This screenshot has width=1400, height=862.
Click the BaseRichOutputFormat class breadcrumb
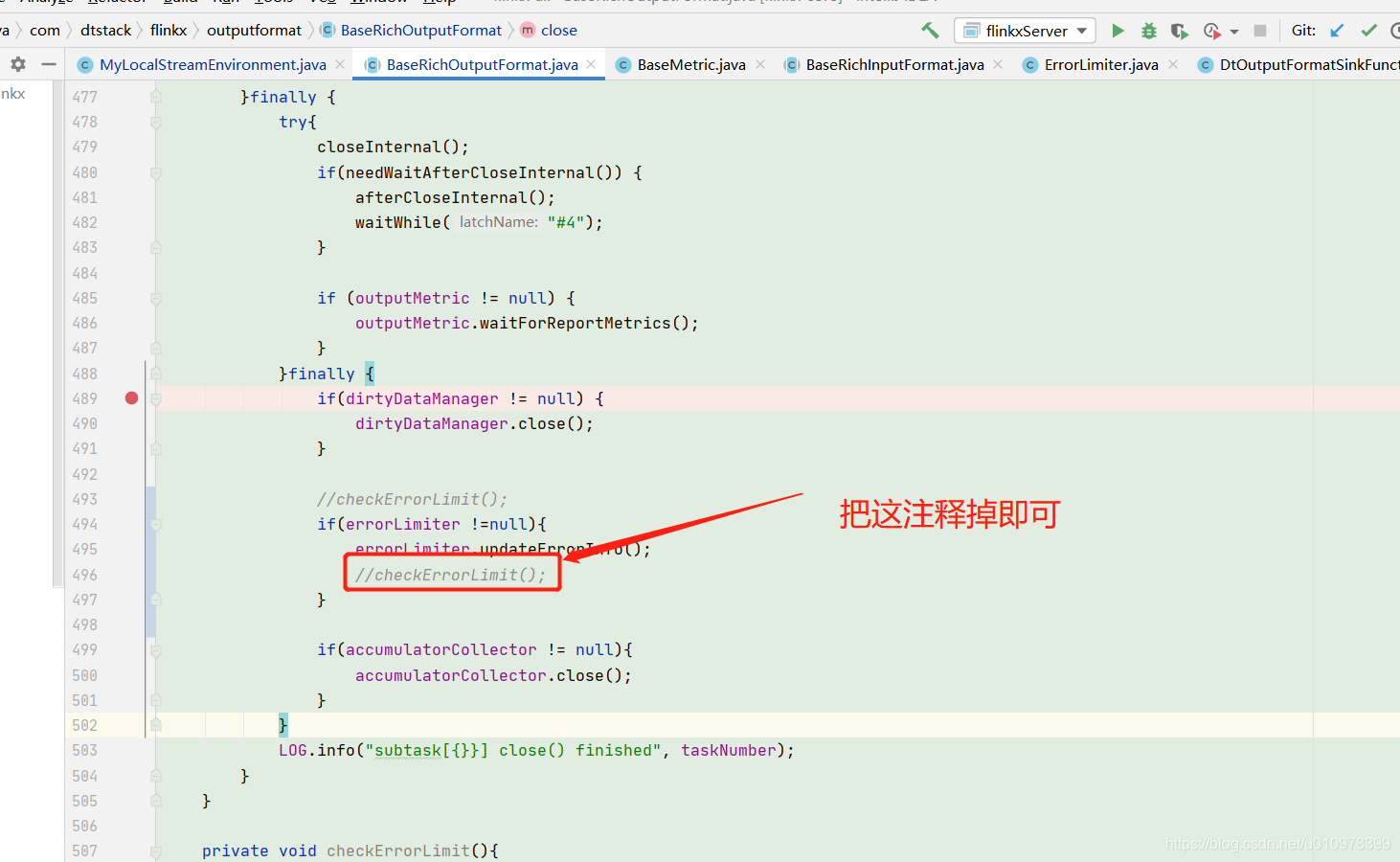[x=421, y=31]
